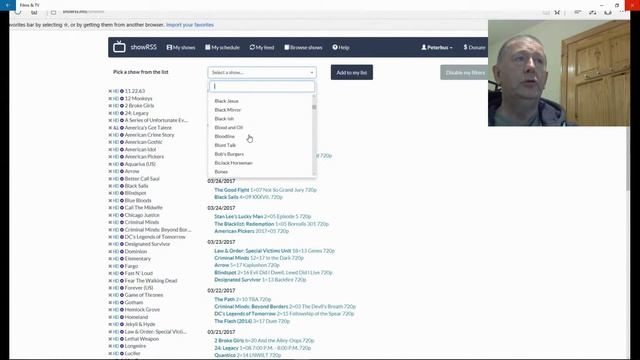
Task: Click the dropdown list scrollbar thumb
Action: pos(314,107)
